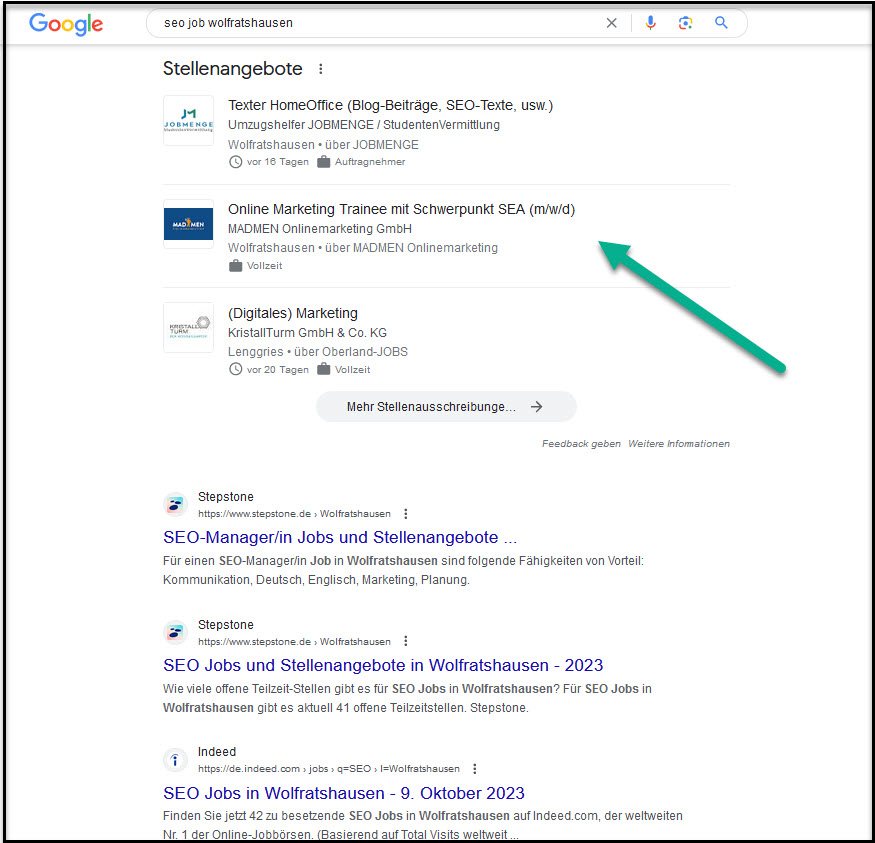Screen dimensions: 875x843
Task: Click Stepstone favicon of SEO Jobs 2023 result
Action: coord(175,633)
